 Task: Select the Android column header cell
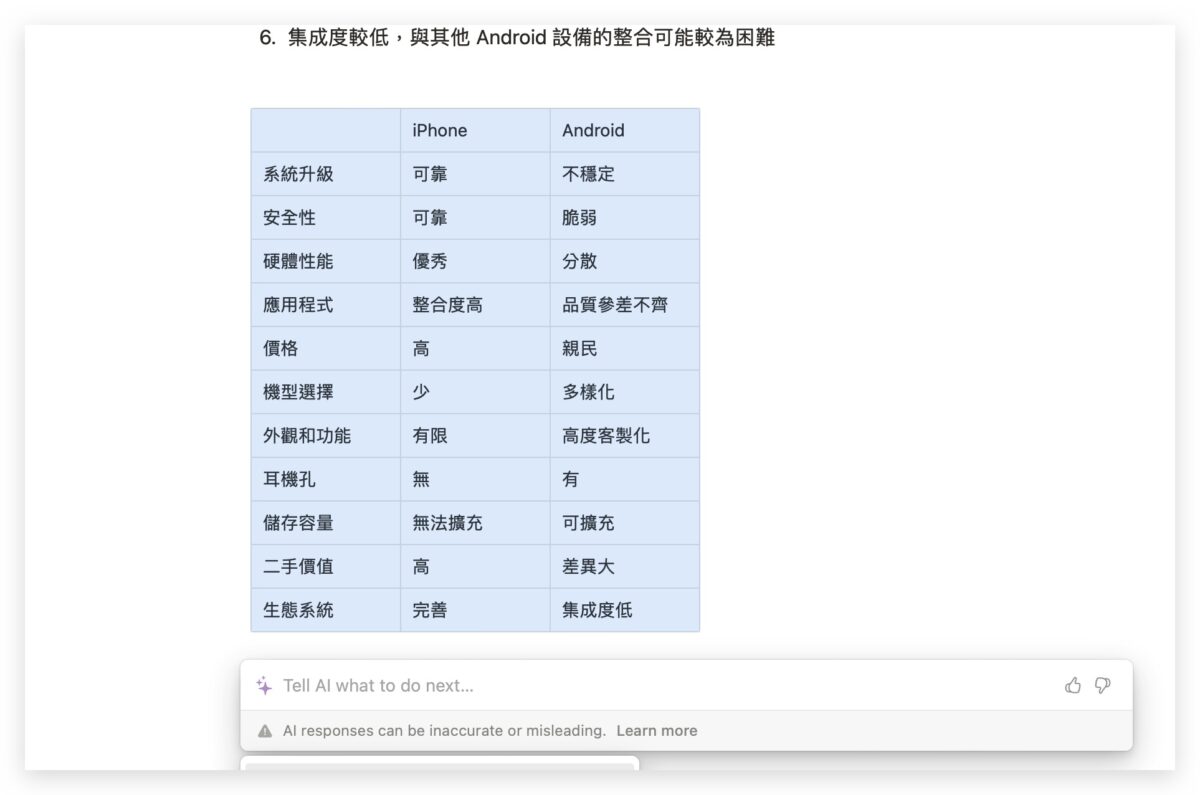(625, 130)
